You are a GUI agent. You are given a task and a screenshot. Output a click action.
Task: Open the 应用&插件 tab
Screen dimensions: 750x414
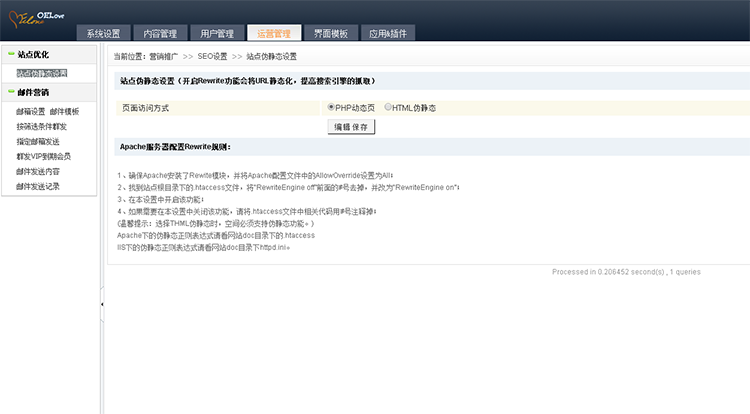(x=388, y=33)
